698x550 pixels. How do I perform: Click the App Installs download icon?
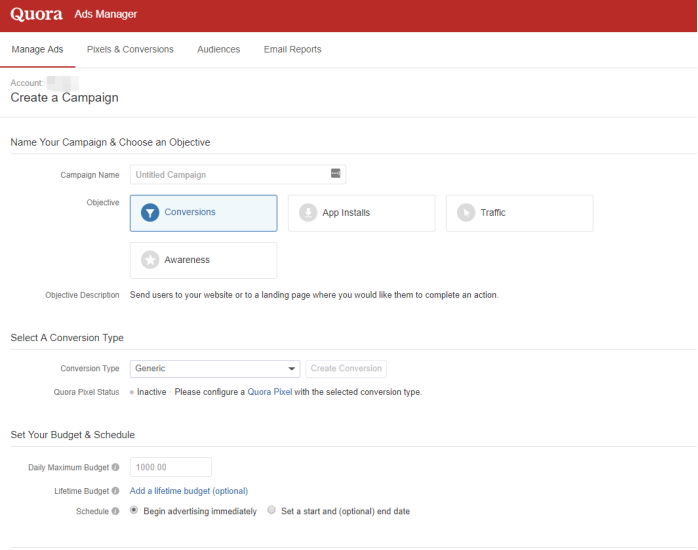pyautogui.click(x=308, y=213)
